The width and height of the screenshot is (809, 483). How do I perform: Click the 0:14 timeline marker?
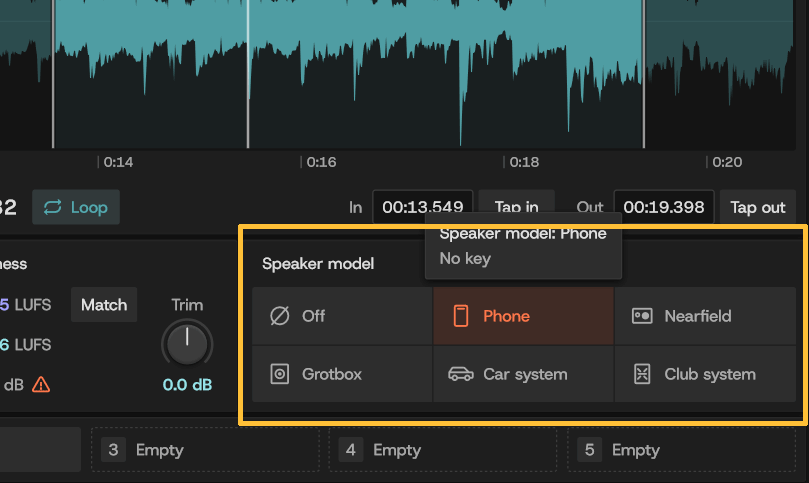pos(118,162)
